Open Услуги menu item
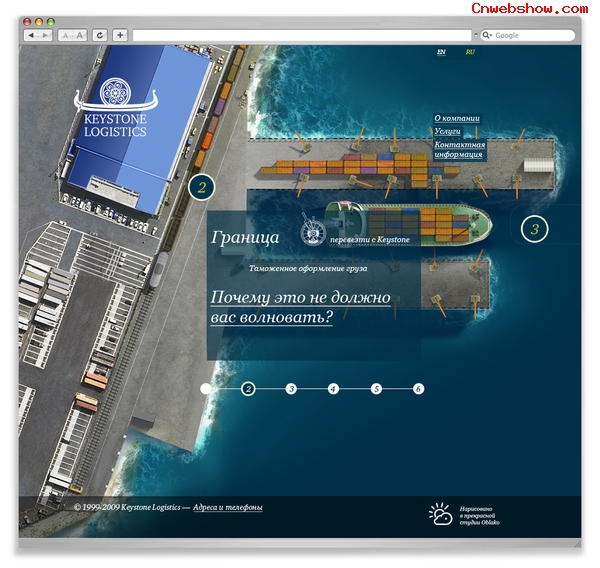Image resolution: width=600 pixels, height=568 pixels. pyautogui.click(x=447, y=131)
